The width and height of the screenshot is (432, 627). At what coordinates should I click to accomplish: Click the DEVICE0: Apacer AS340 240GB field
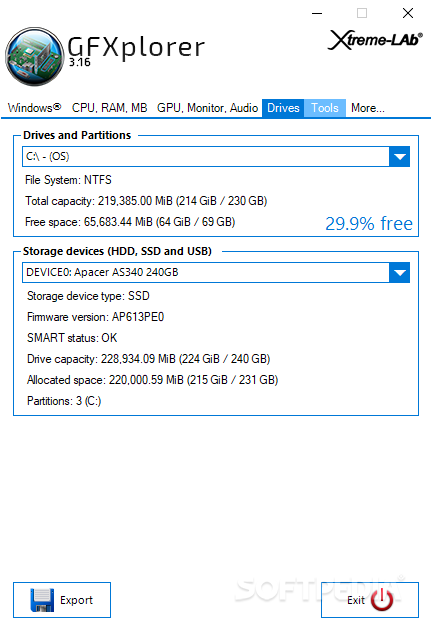[x=216, y=272]
